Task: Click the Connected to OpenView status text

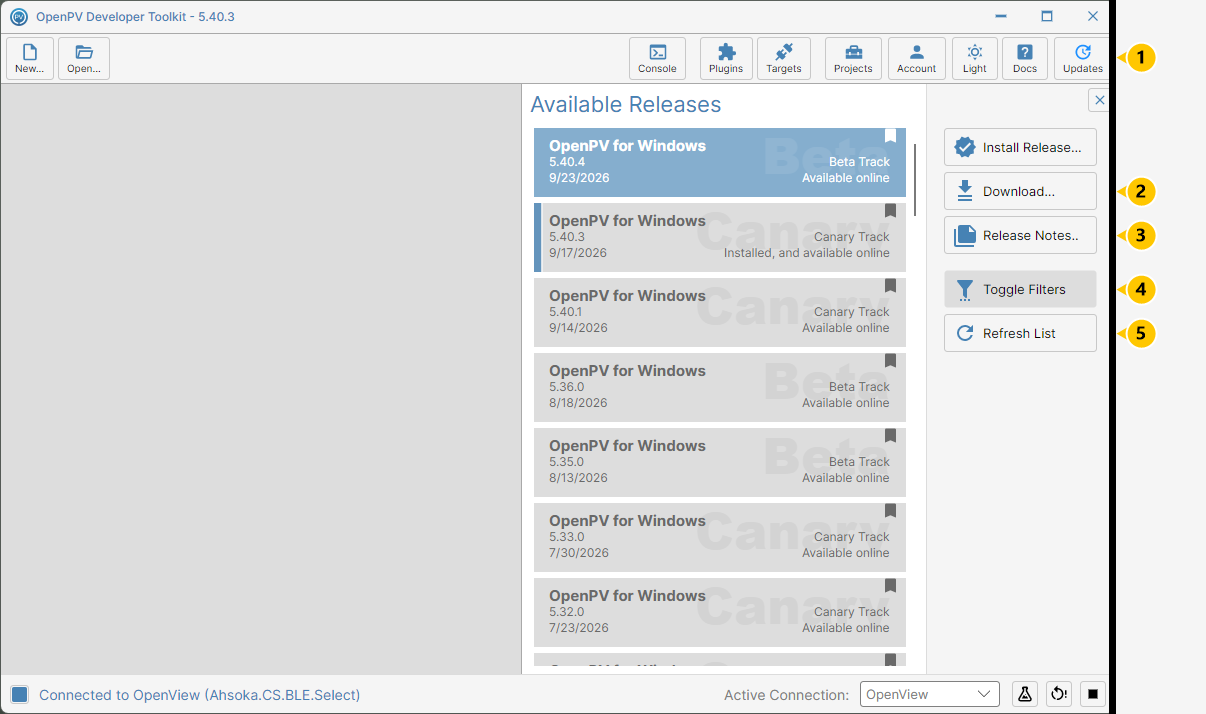Action: pyautogui.click(x=199, y=695)
